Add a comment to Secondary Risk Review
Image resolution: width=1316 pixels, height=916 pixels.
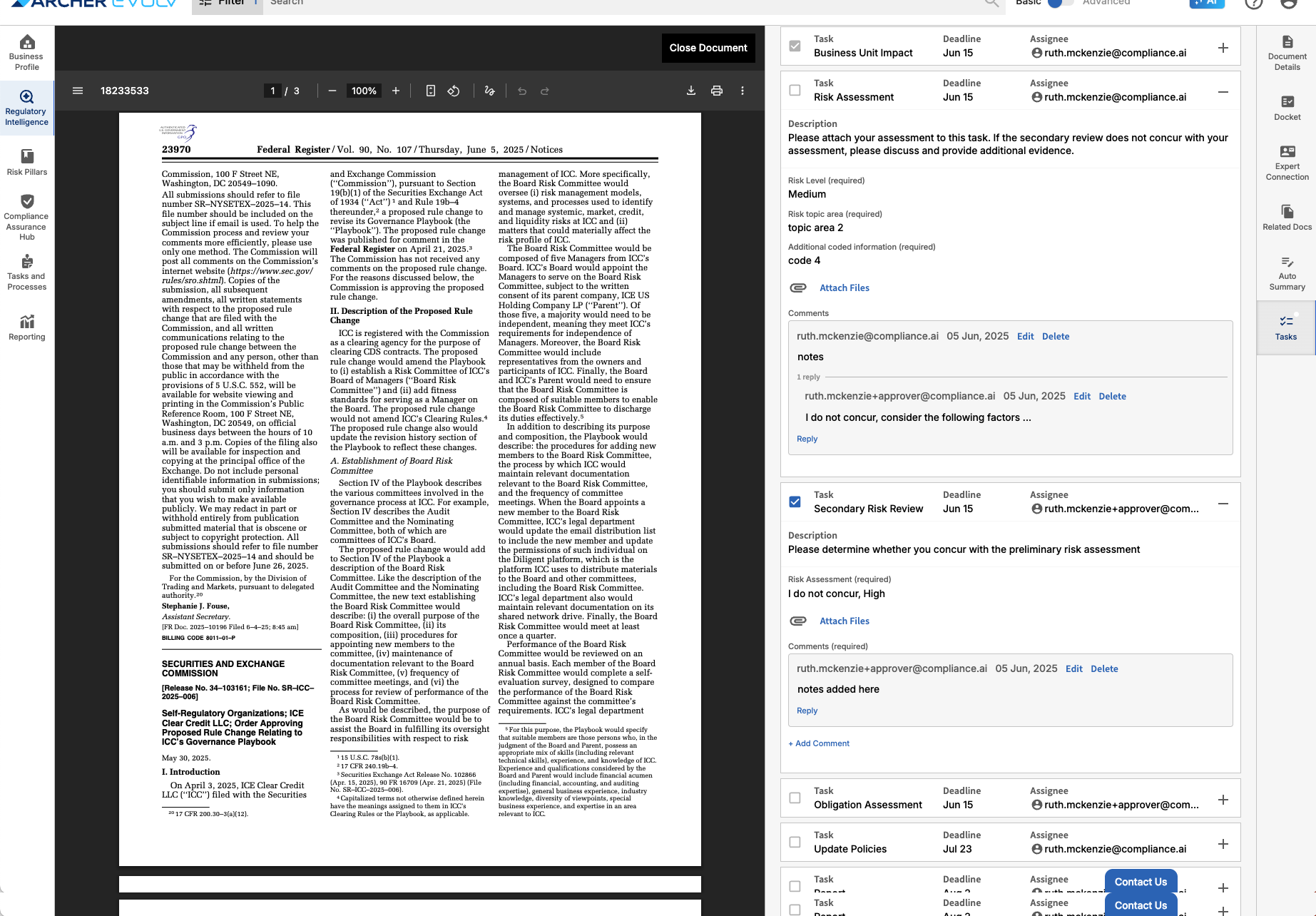(x=819, y=743)
